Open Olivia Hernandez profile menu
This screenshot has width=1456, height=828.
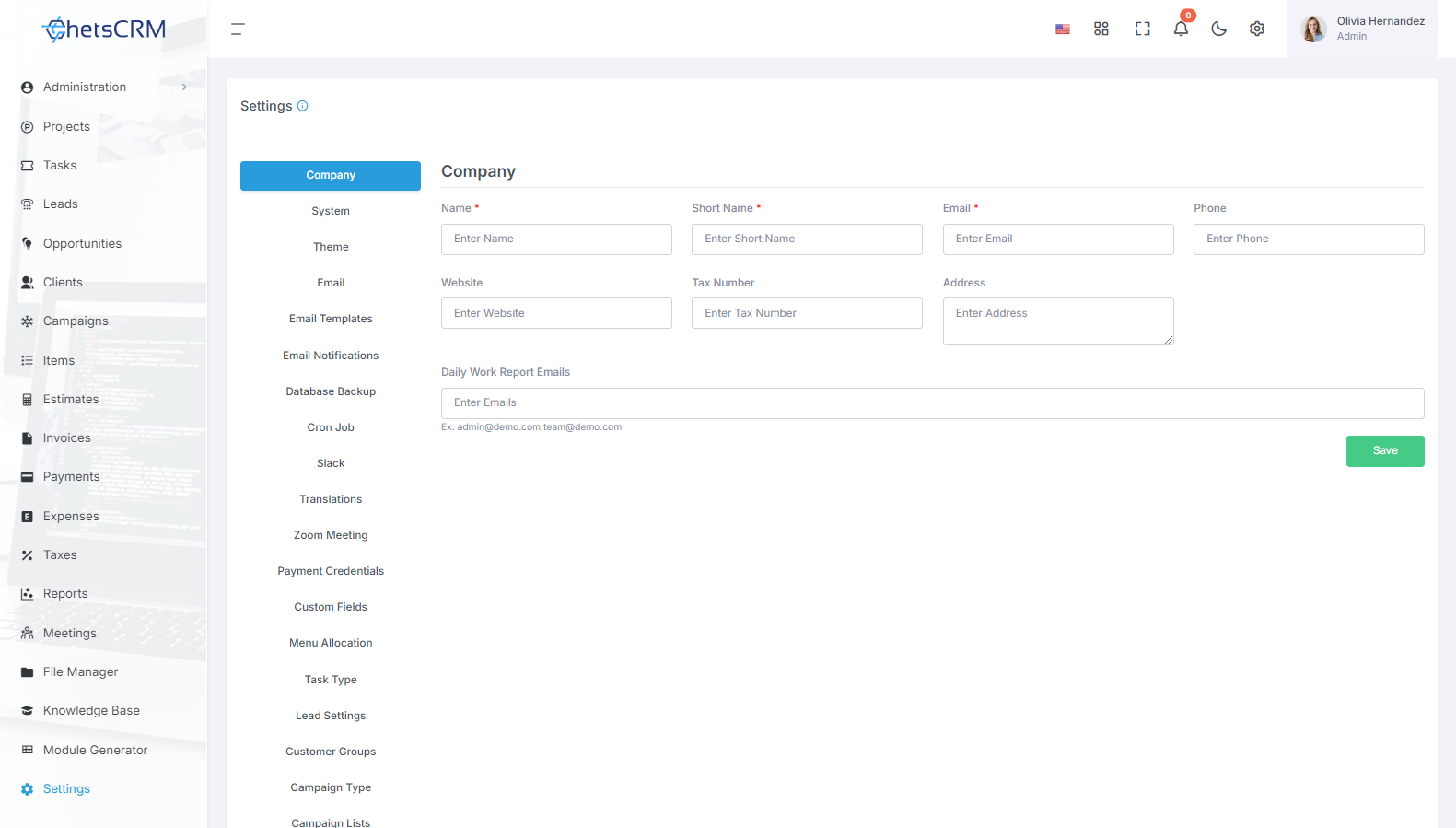coord(1362,29)
